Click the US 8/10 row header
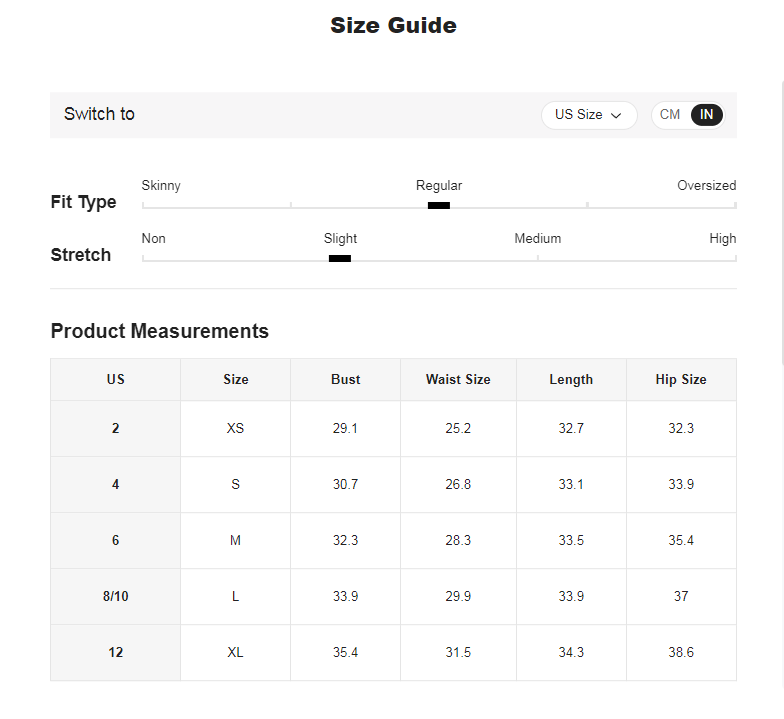This screenshot has height=719, width=784. (x=116, y=596)
